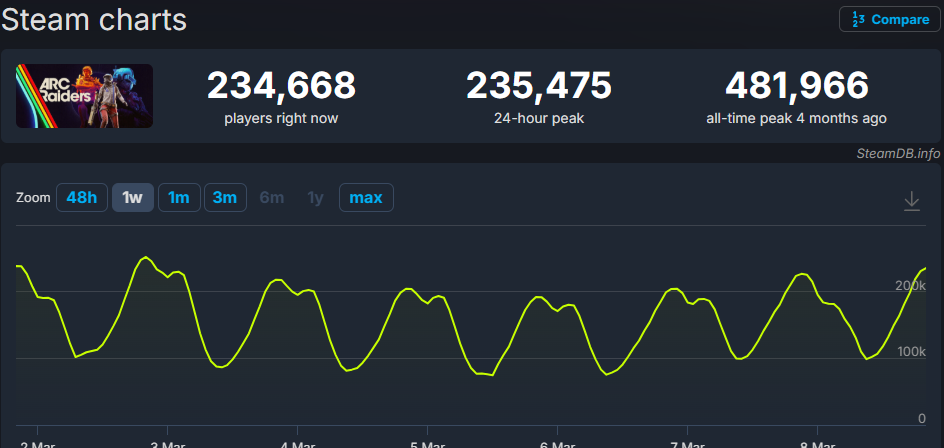This screenshot has width=944, height=448.
Task: Click the all-time peak 4 months ago label
Action: click(x=796, y=119)
